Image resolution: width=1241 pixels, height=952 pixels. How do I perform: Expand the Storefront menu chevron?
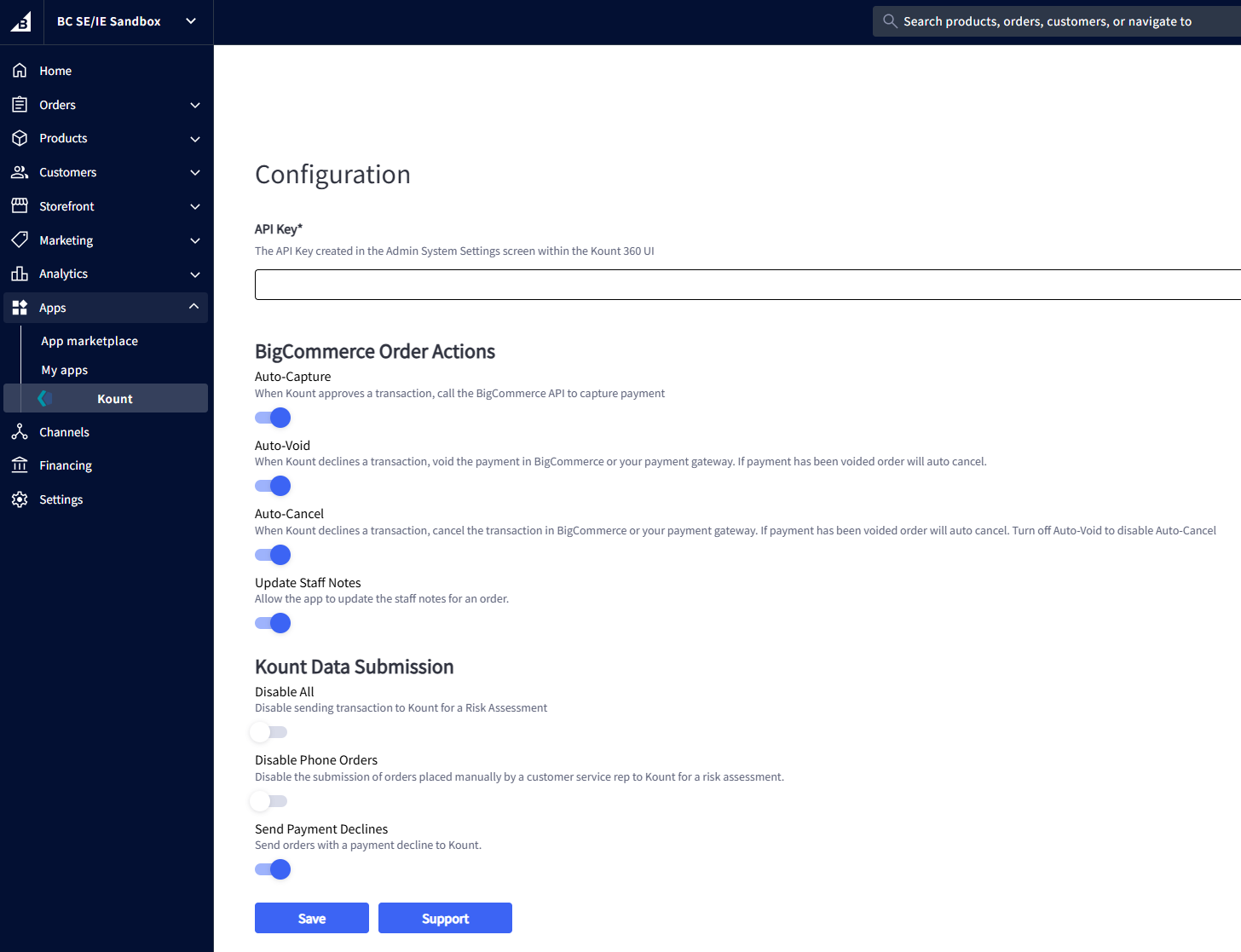[195, 206]
